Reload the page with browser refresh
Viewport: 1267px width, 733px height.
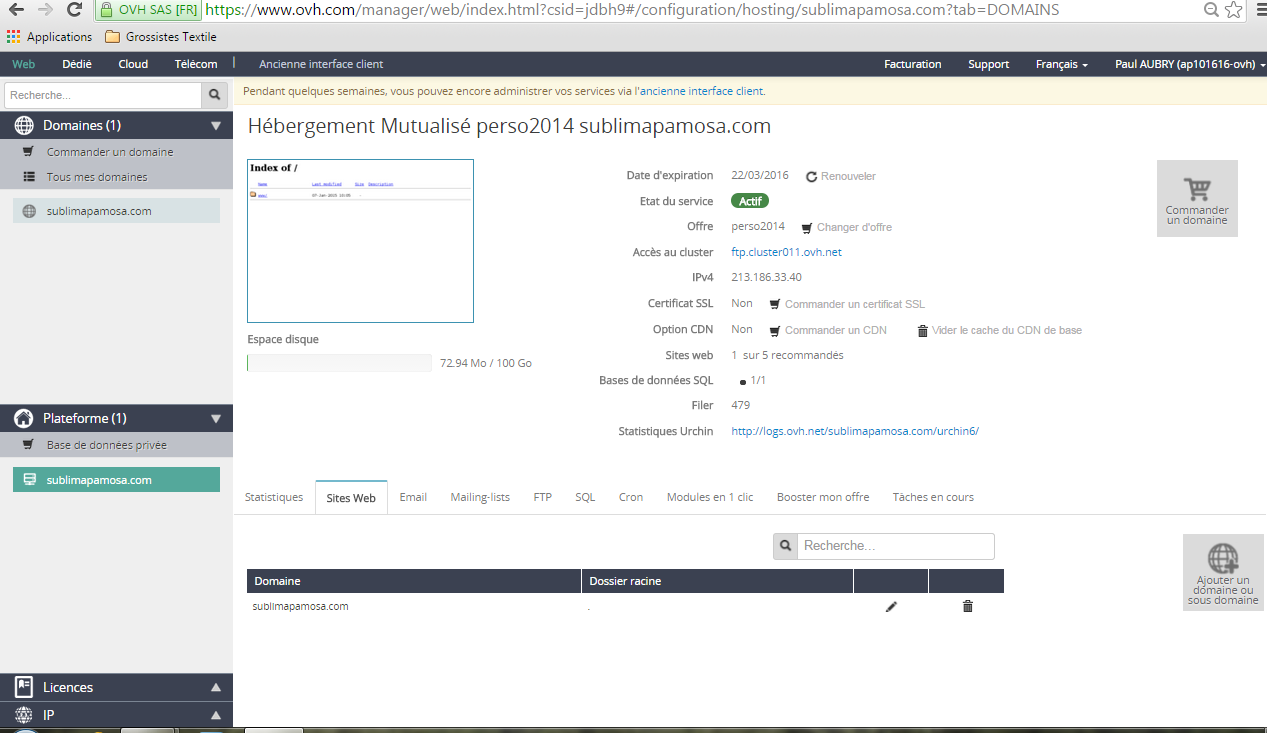[x=74, y=10]
